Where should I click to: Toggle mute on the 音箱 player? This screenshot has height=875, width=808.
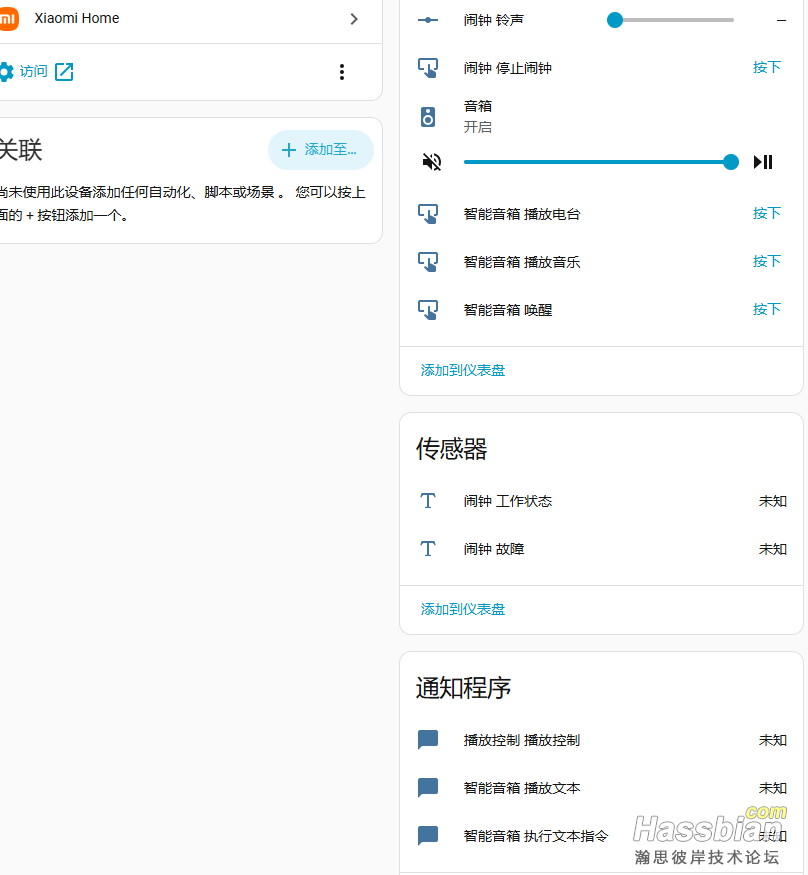[431, 162]
